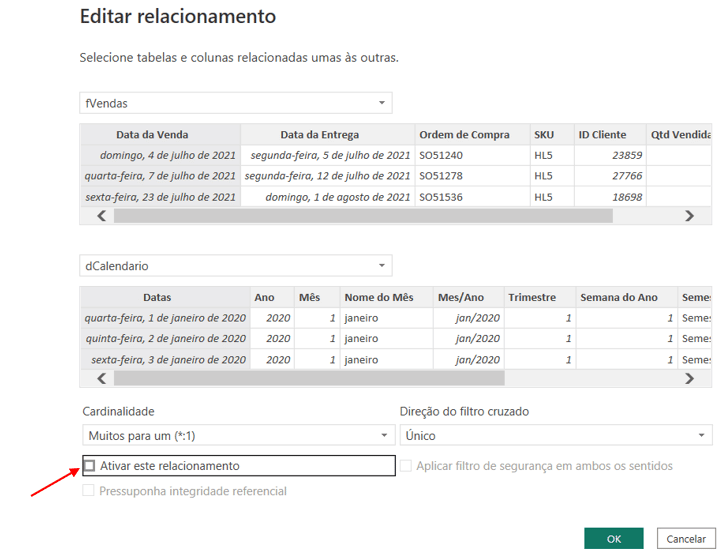Click left arrow of fVendas table scrollbar
The image size is (722, 555).
102,216
